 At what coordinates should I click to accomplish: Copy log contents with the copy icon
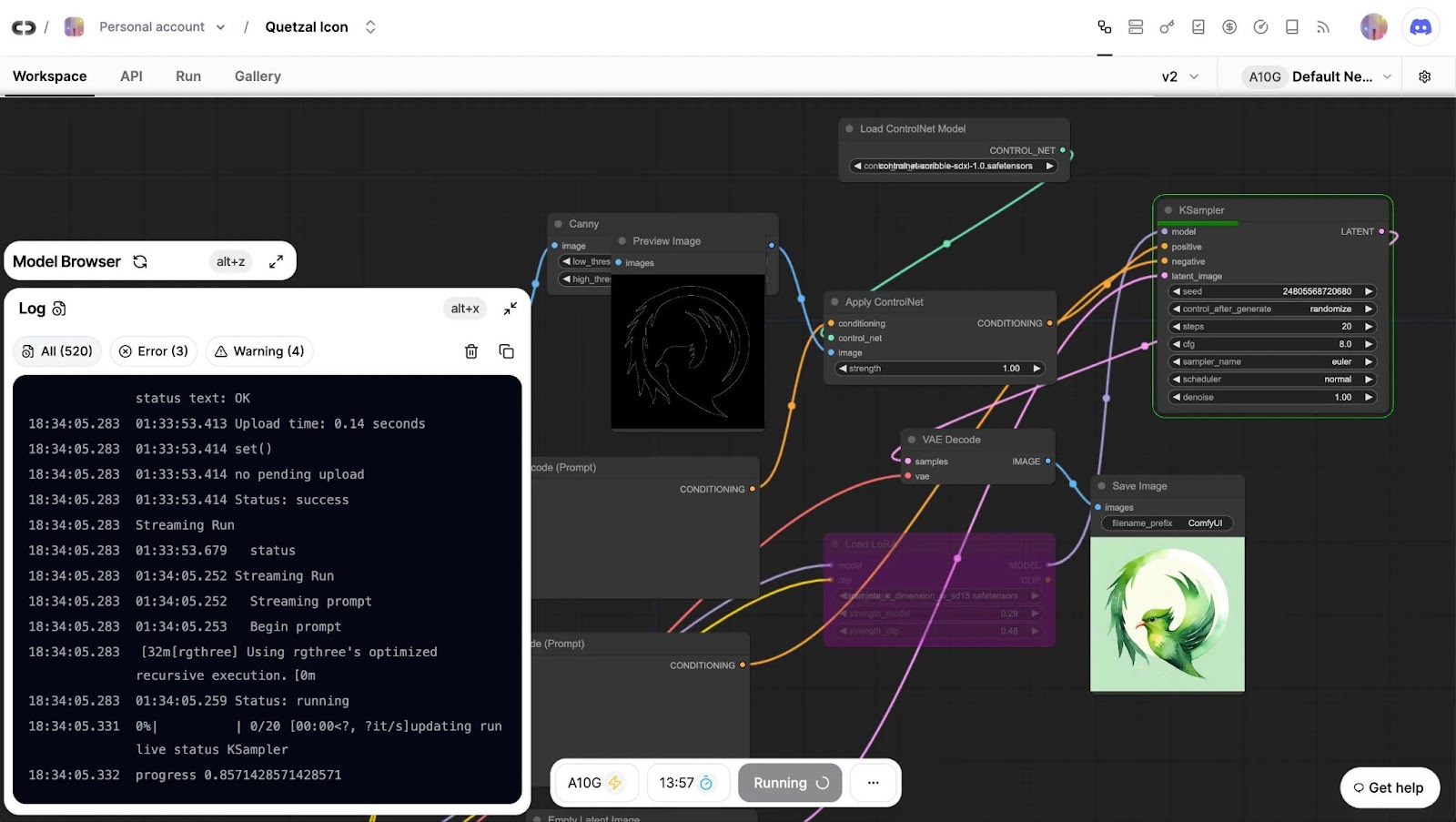click(x=507, y=351)
